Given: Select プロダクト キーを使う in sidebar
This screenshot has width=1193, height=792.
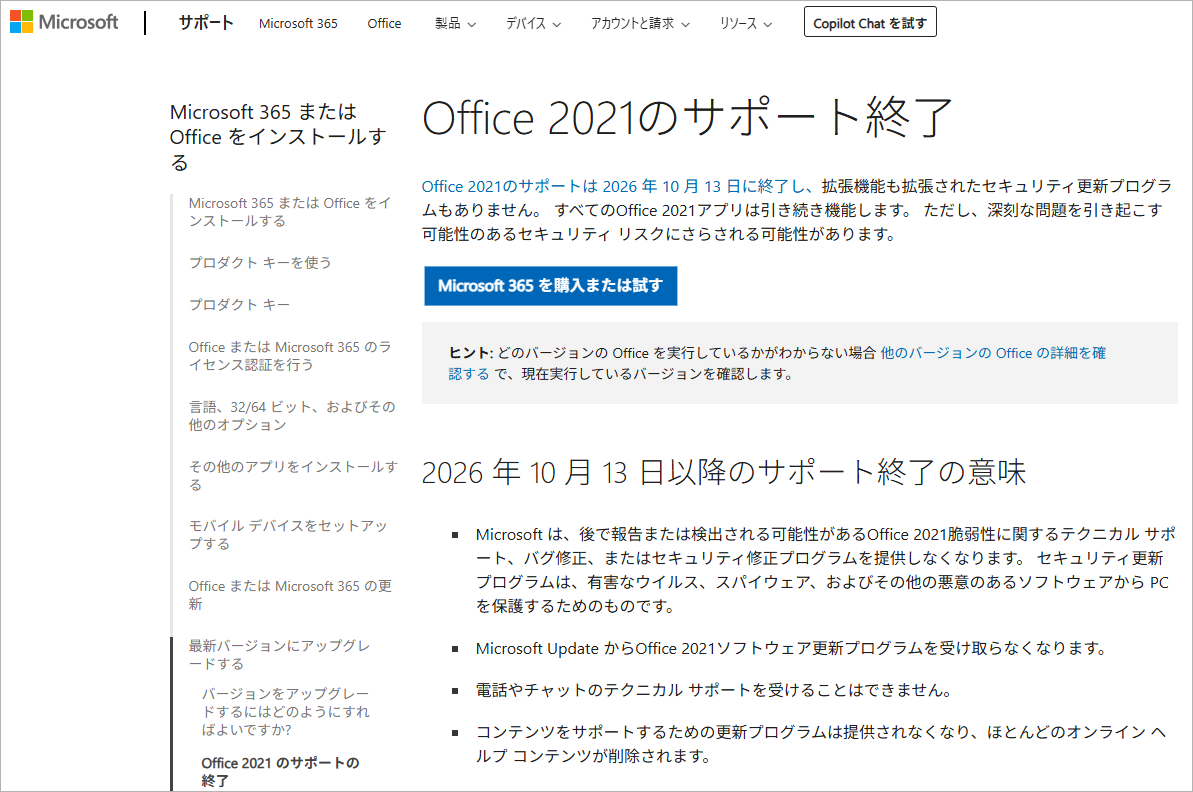Looking at the screenshot, I should tap(260, 262).
